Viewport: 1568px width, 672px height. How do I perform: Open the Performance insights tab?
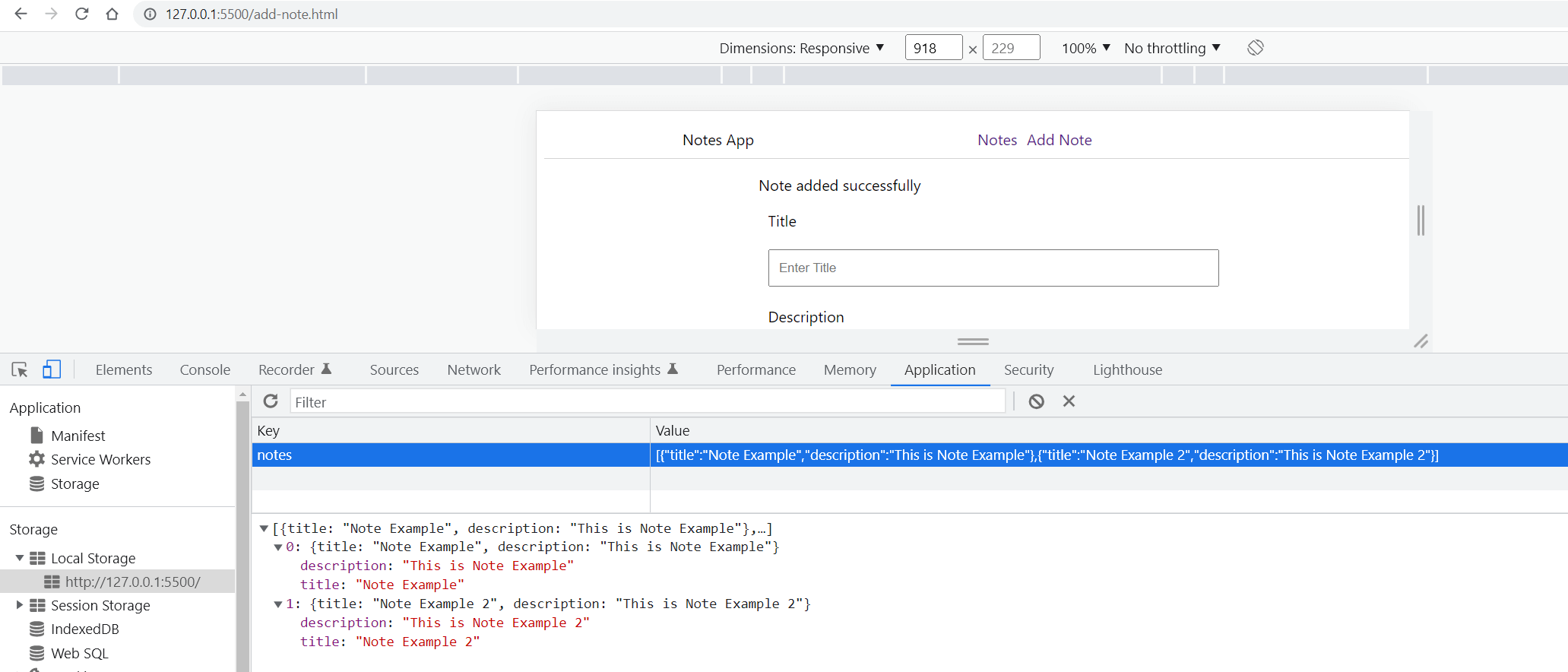click(x=603, y=369)
